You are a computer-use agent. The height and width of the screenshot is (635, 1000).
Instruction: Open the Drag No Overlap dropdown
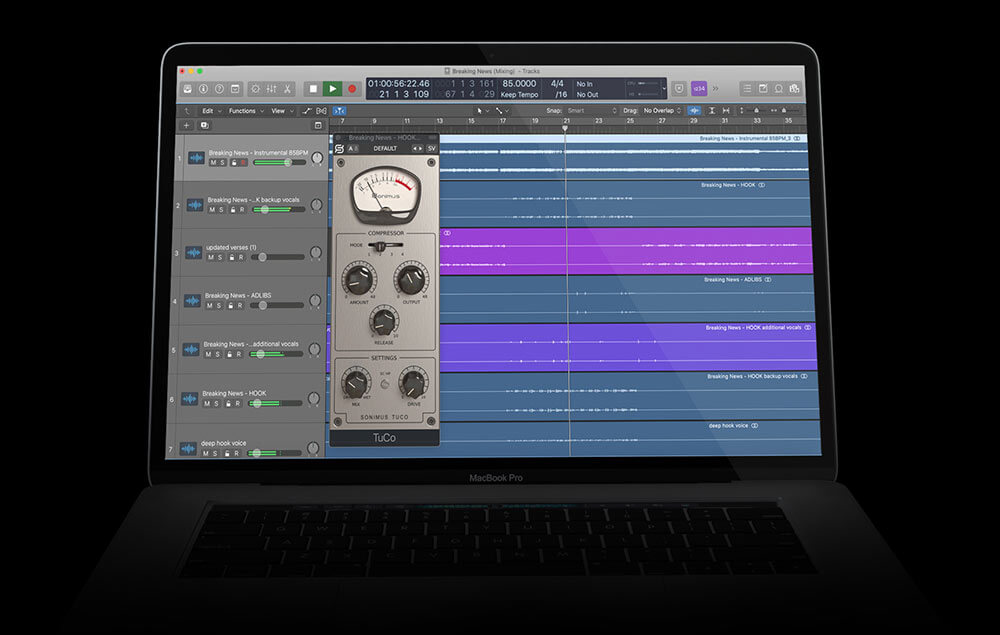point(662,111)
